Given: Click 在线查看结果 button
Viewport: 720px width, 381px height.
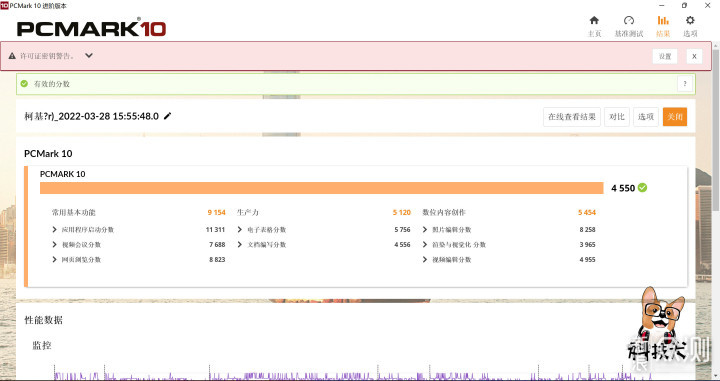Looking at the screenshot, I should click(x=572, y=117).
